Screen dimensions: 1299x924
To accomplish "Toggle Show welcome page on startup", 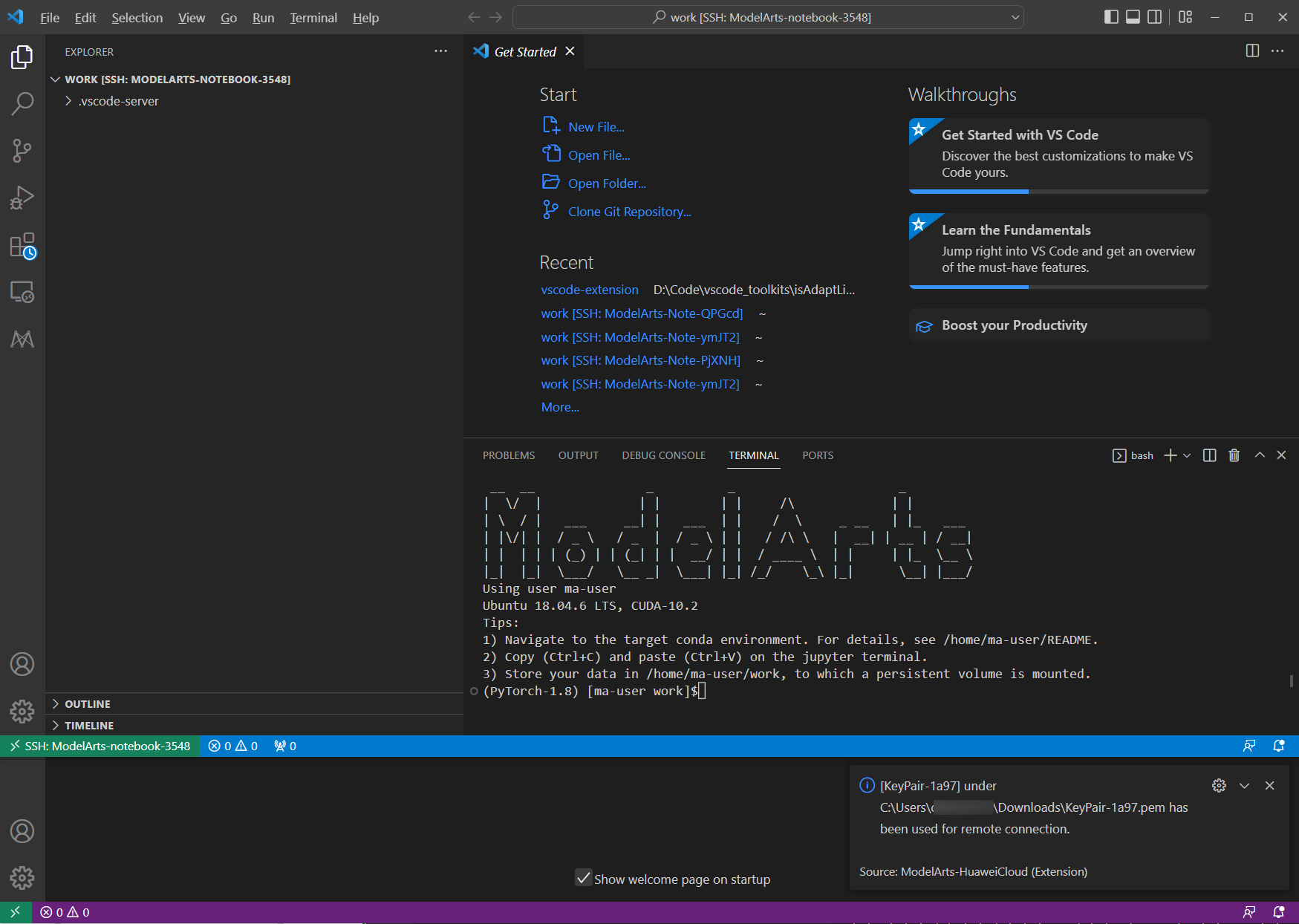I will 584,878.
